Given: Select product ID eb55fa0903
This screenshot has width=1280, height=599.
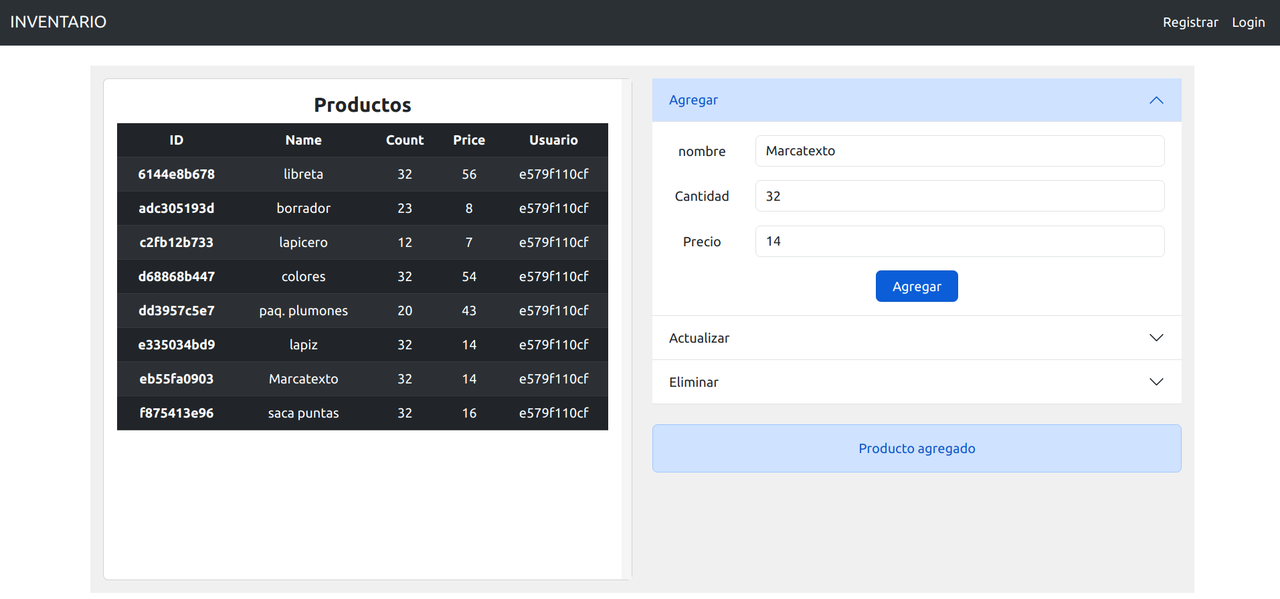Looking at the screenshot, I should click(176, 379).
